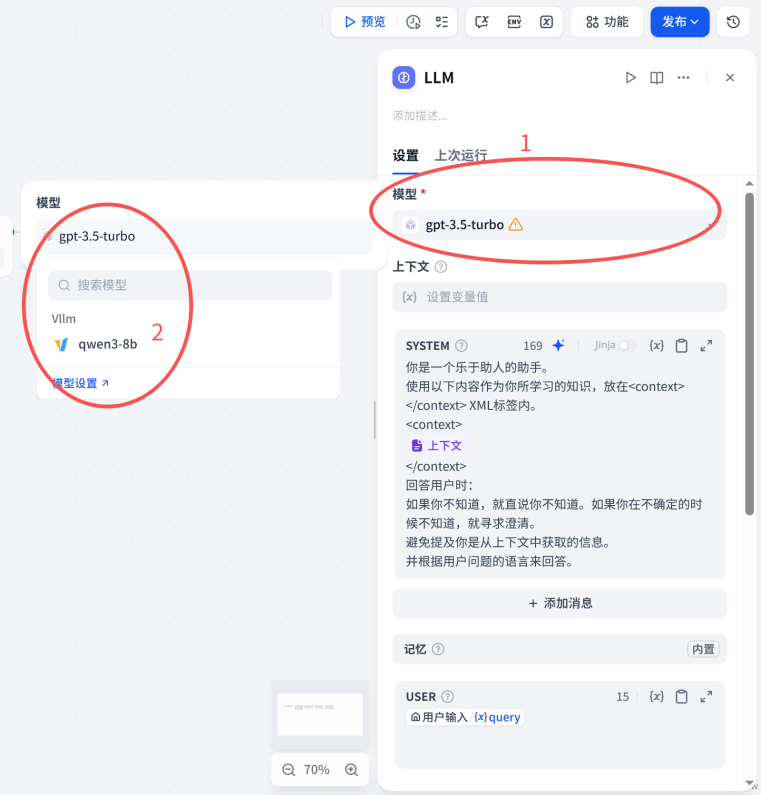The height and width of the screenshot is (795, 761).
Task: Select the 设置 tab
Action: [406, 155]
